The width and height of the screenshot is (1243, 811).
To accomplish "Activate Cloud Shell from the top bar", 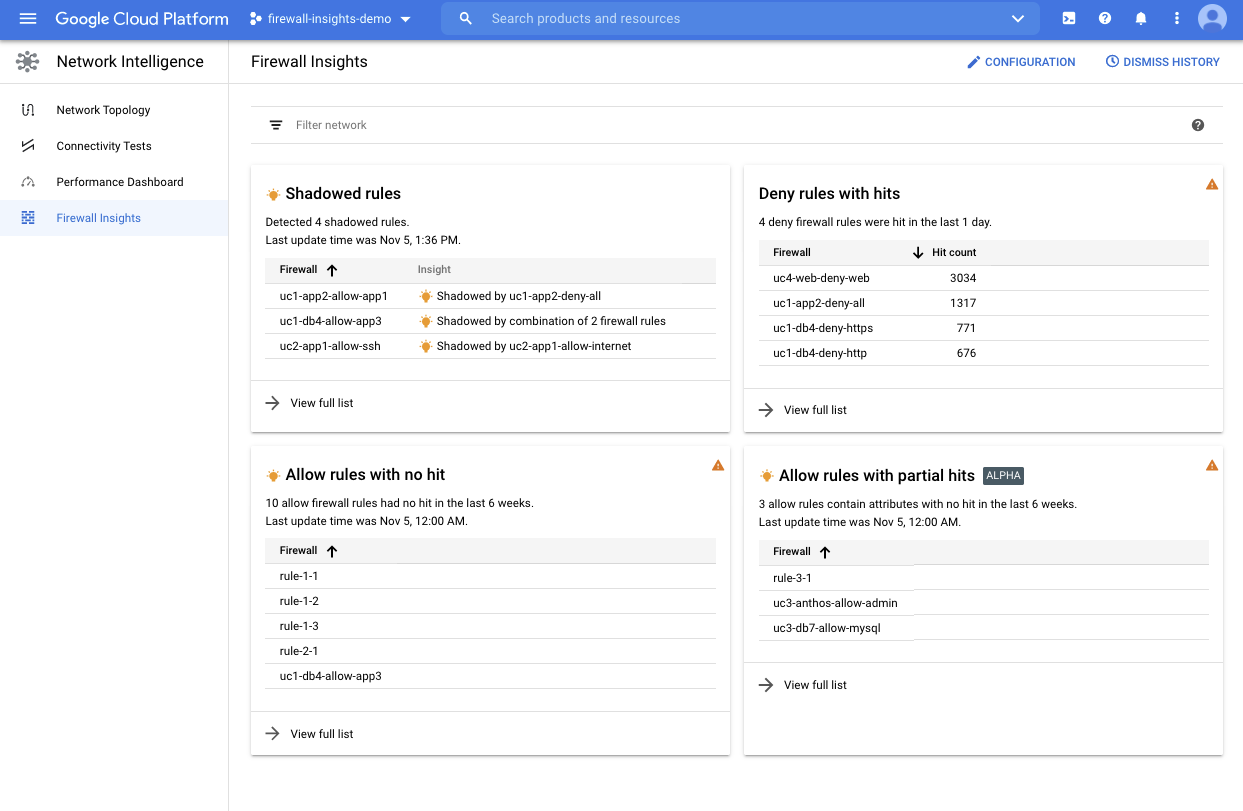I will click(1069, 19).
